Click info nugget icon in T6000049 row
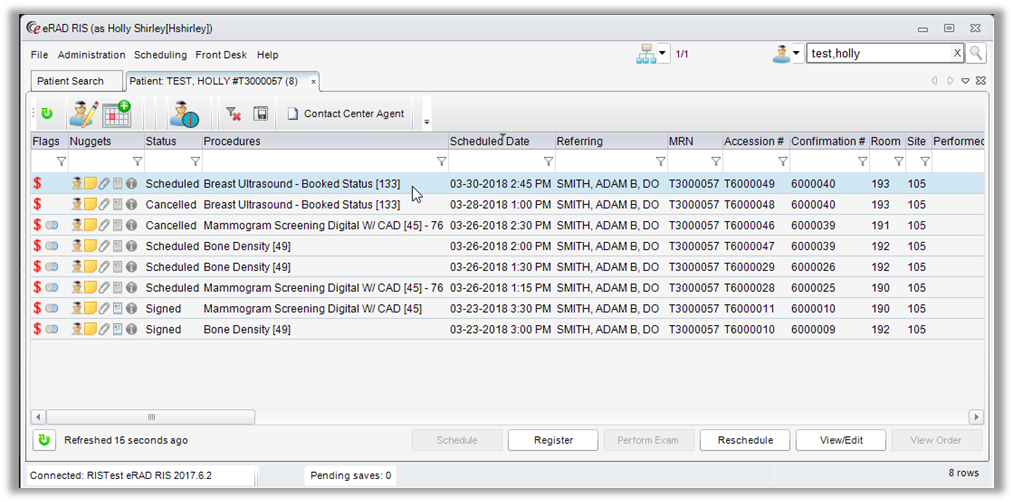The height and width of the screenshot is (502, 1014). point(131,184)
